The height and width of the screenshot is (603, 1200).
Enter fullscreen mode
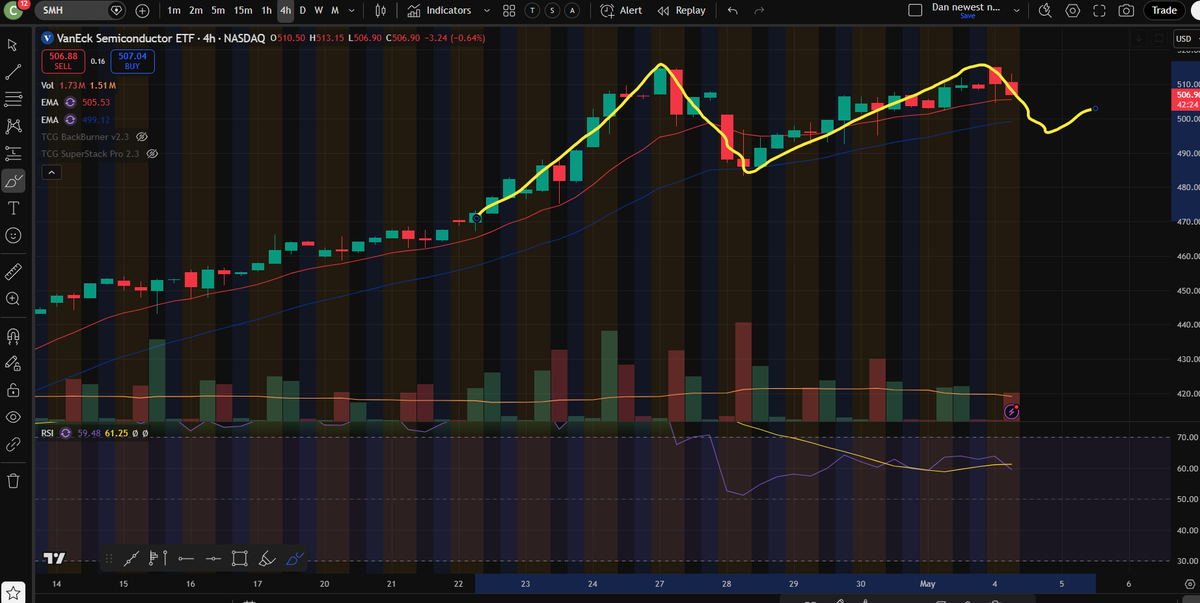(x=1099, y=10)
